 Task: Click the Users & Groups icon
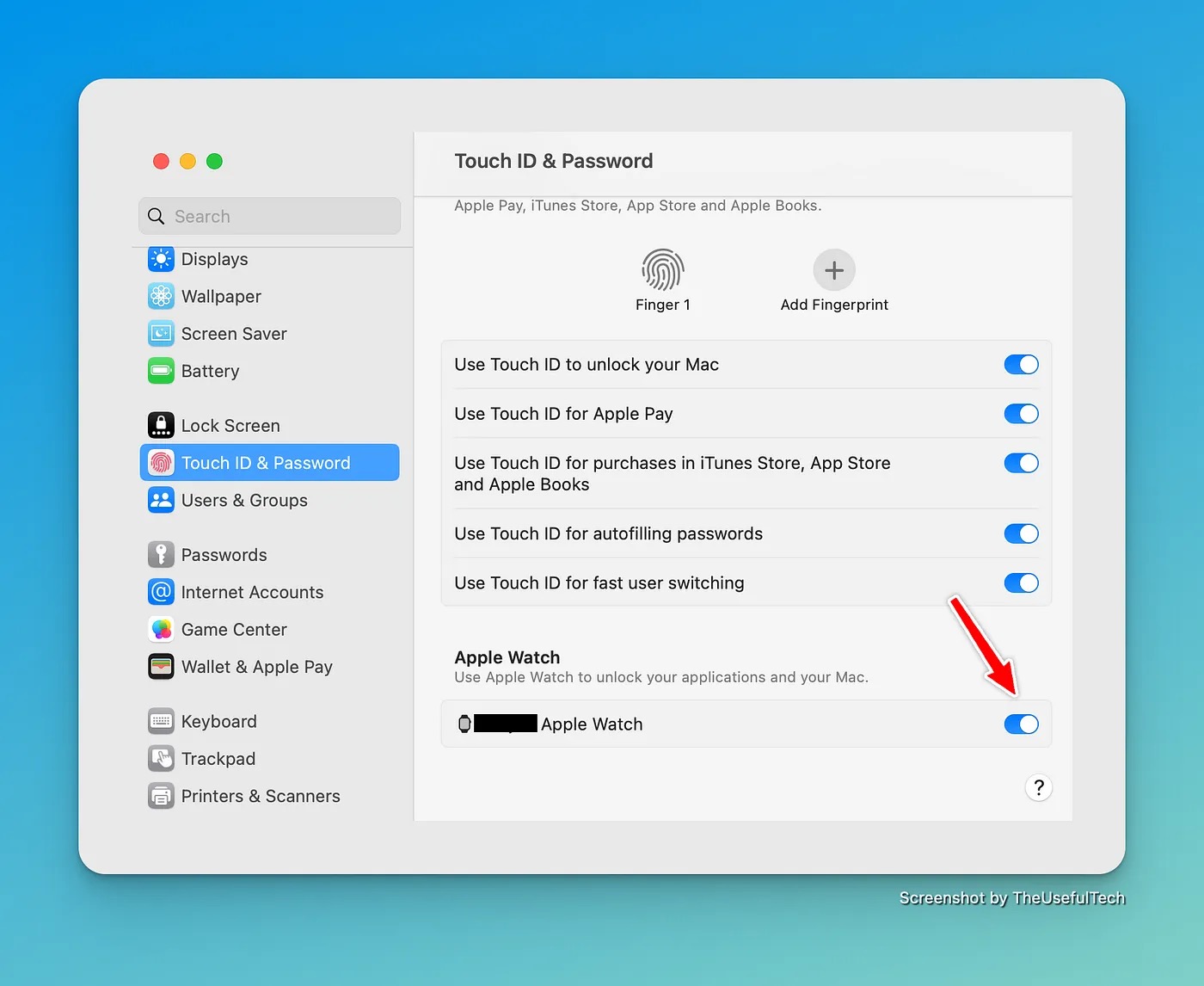click(161, 500)
